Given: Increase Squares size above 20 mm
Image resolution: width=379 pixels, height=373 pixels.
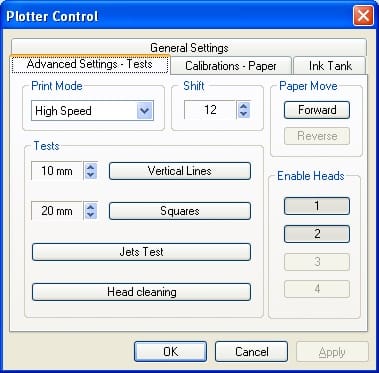Looking at the screenshot, I should 91,207.
